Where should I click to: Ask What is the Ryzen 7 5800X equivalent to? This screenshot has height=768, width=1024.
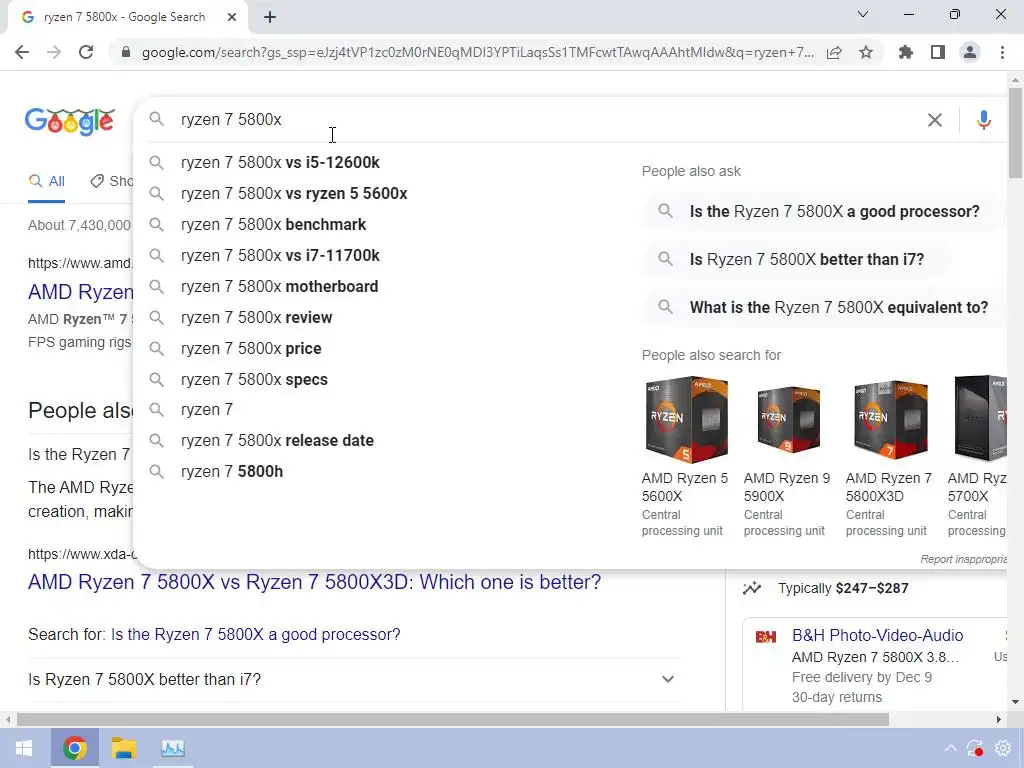825,307
